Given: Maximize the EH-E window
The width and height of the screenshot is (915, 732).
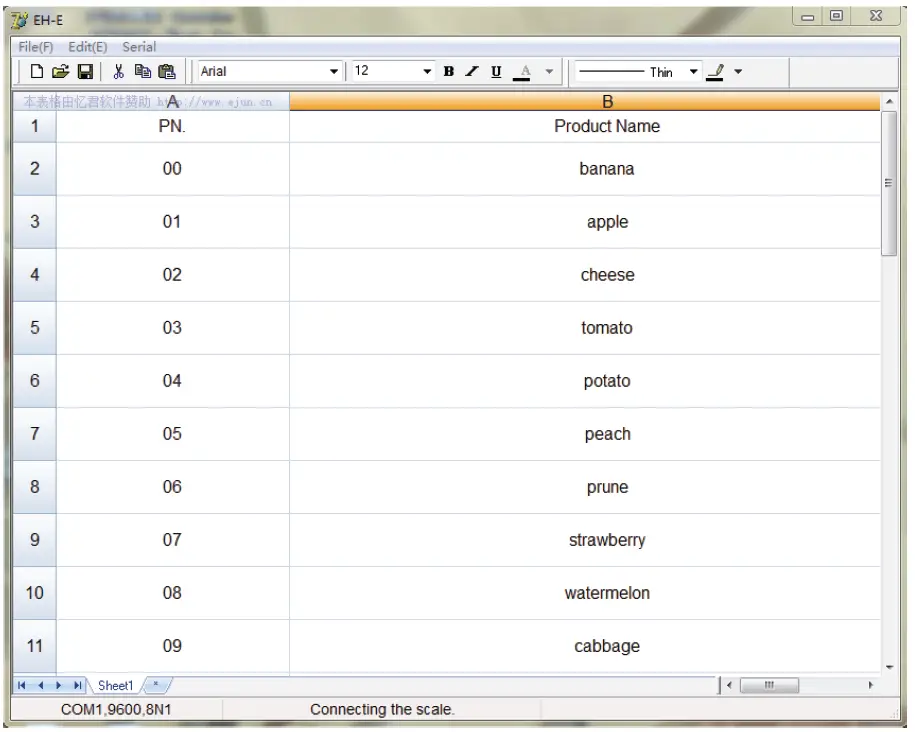Looking at the screenshot, I should coord(836,16).
